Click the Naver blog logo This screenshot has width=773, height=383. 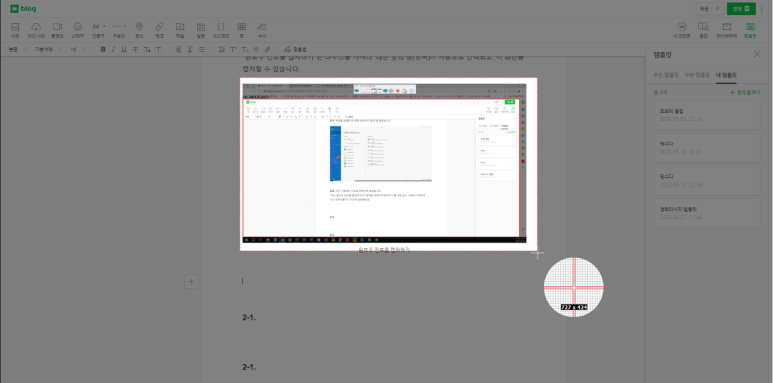23,8
